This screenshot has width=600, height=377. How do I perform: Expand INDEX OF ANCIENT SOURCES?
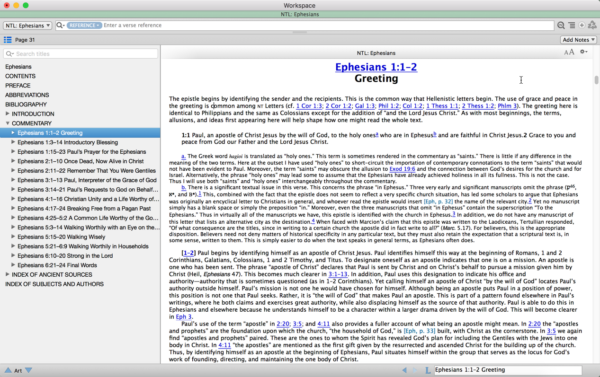point(7,274)
